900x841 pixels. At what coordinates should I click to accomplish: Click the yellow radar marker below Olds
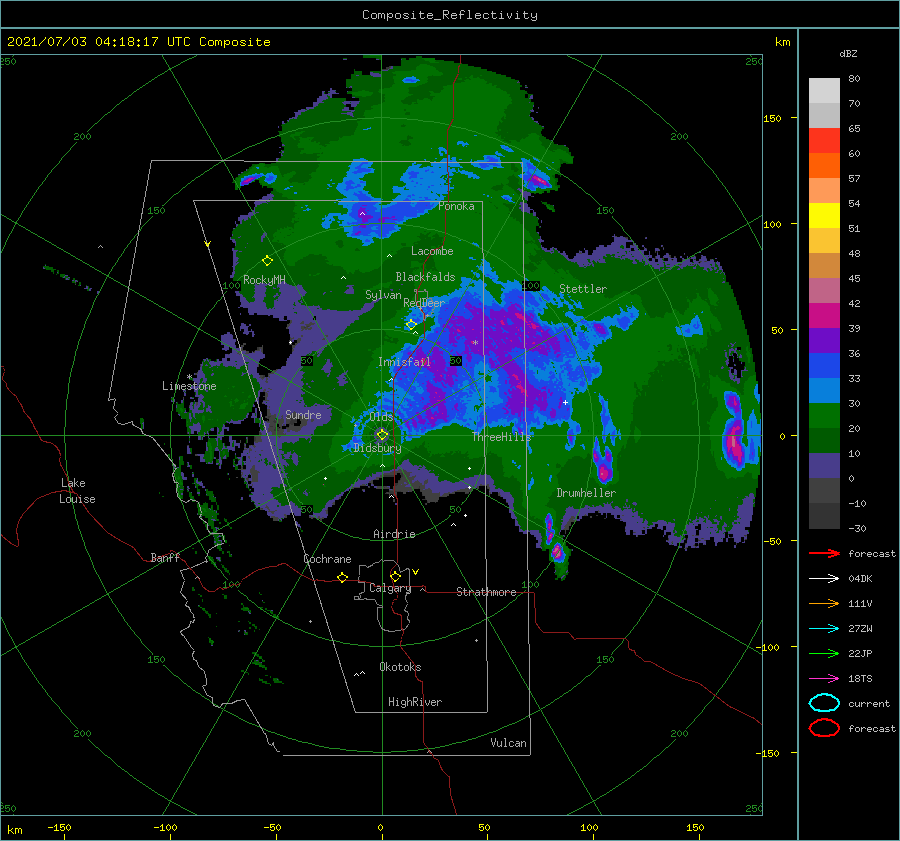(x=382, y=435)
